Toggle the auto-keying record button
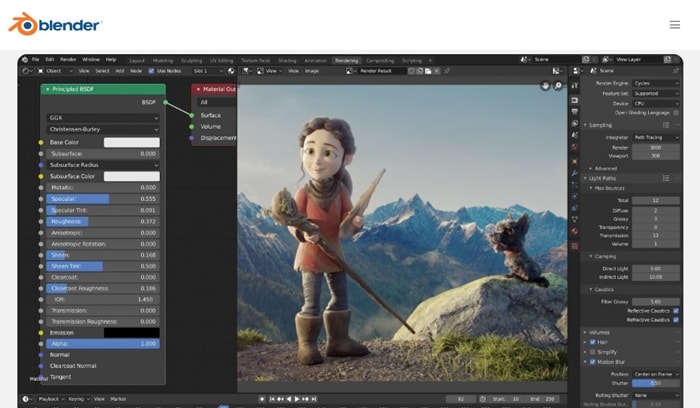 [262, 399]
